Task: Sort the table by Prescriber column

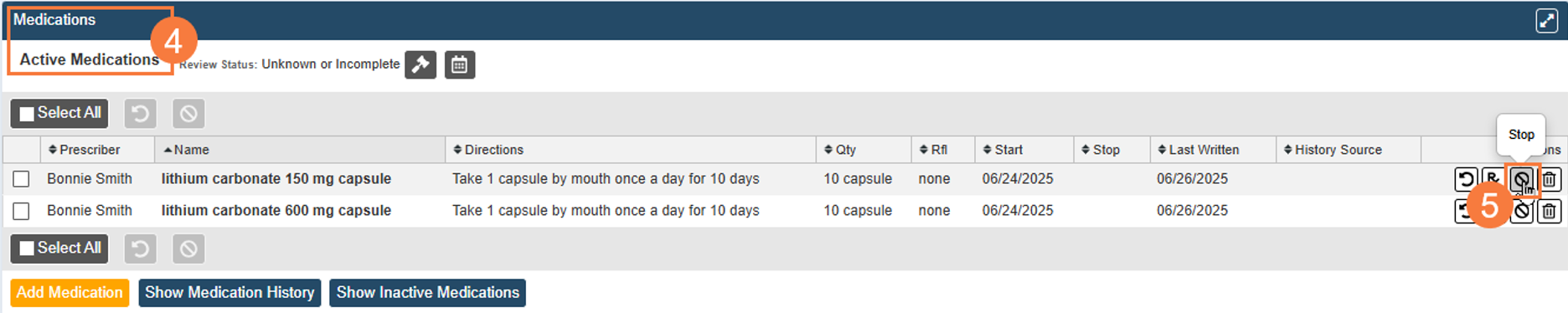Action: (x=85, y=150)
